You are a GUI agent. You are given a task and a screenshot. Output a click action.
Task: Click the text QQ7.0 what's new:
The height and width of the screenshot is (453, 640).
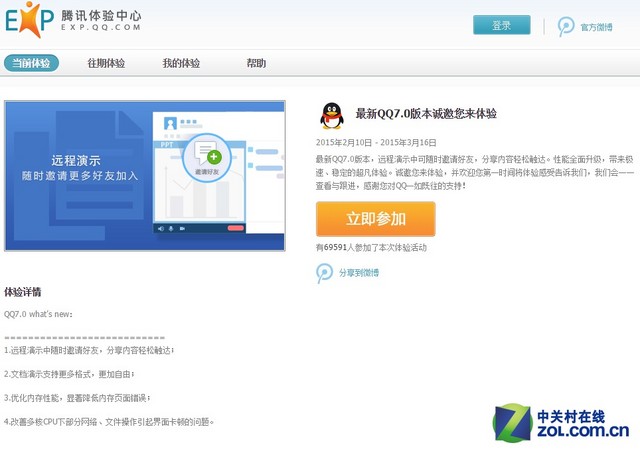pos(38,314)
